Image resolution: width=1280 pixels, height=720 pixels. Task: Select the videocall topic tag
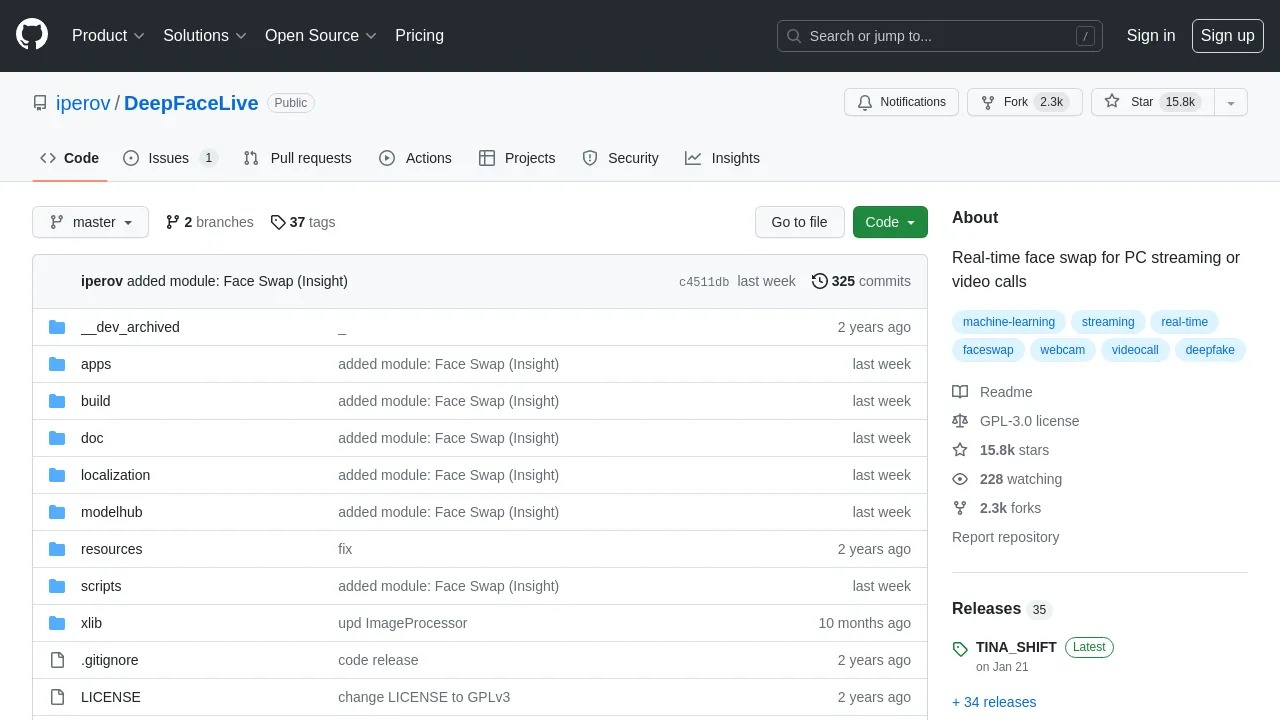(x=1135, y=350)
